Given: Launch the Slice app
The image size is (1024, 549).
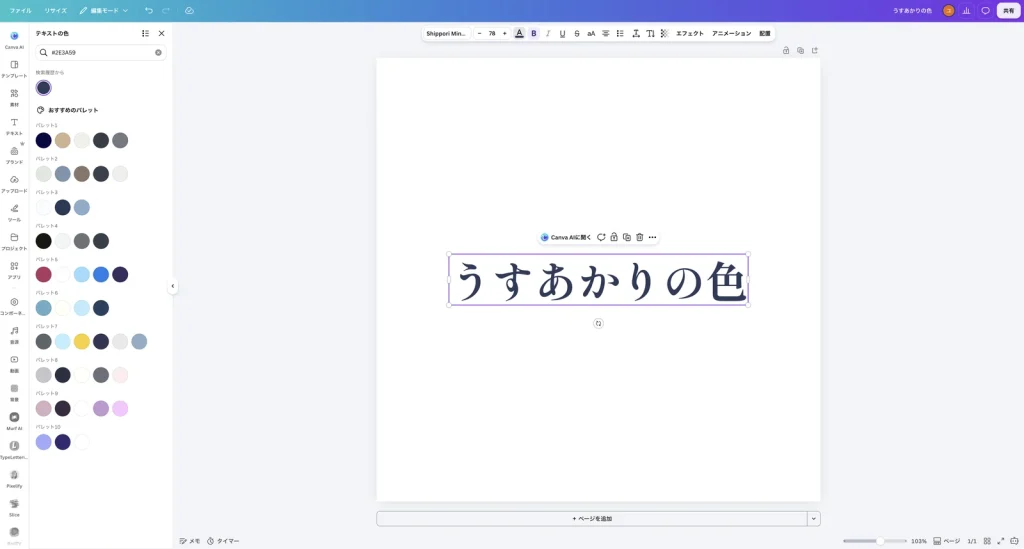Looking at the screenshot, I should click(x=14, y=507).
